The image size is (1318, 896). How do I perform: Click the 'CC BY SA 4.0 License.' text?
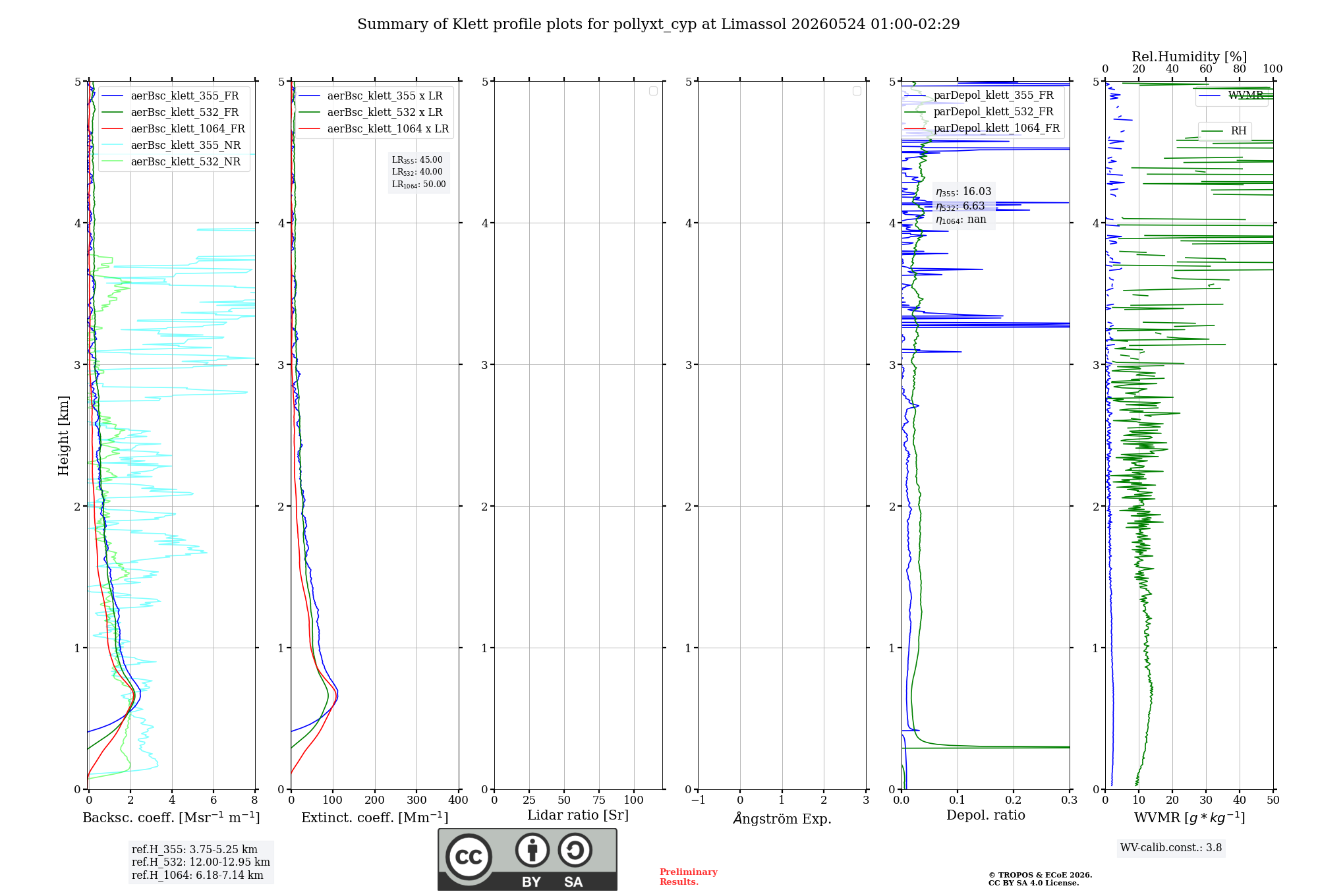1034,883
